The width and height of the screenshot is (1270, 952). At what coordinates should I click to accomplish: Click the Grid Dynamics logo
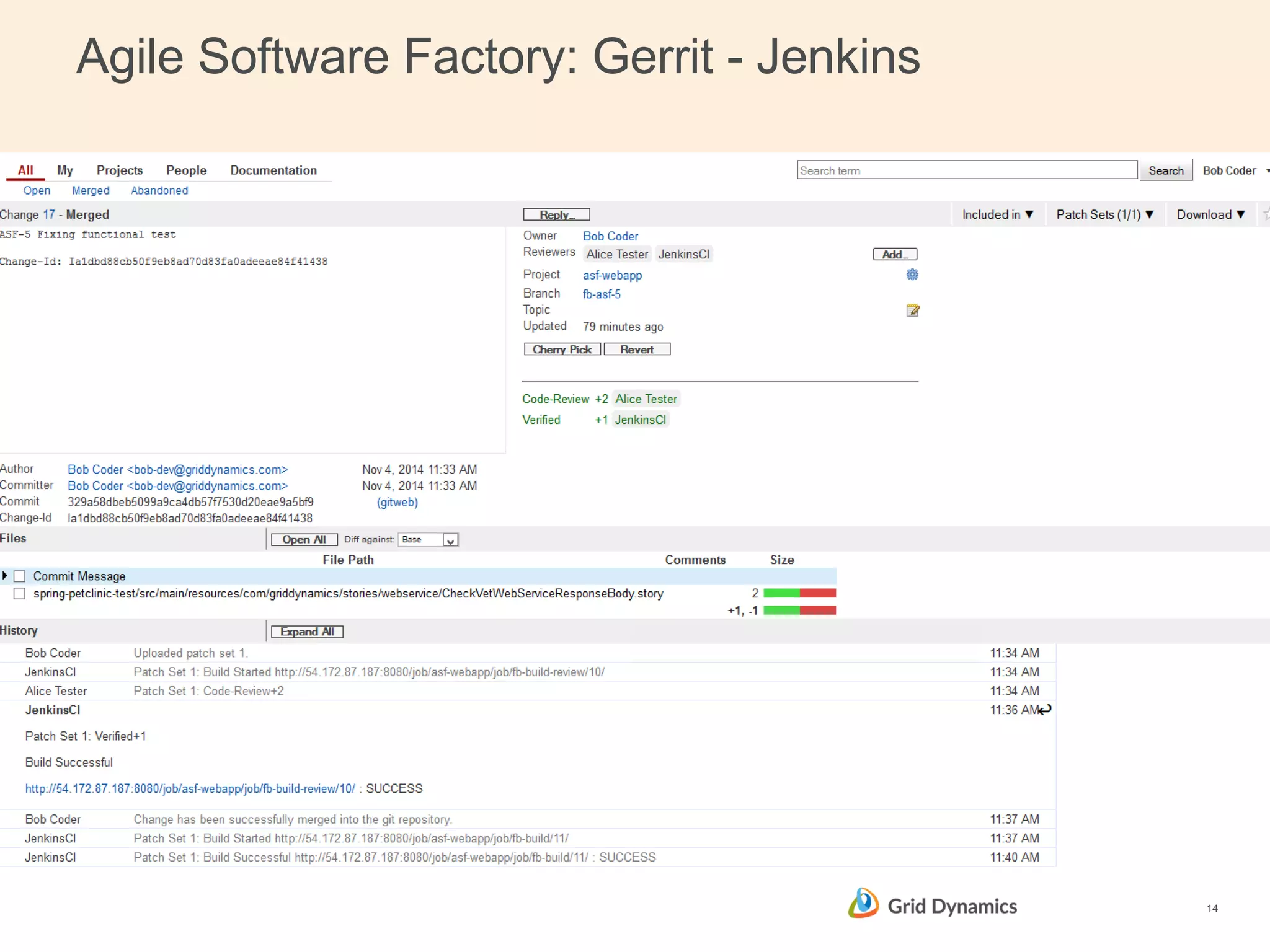pyautogui.click(x=933, y=904)
